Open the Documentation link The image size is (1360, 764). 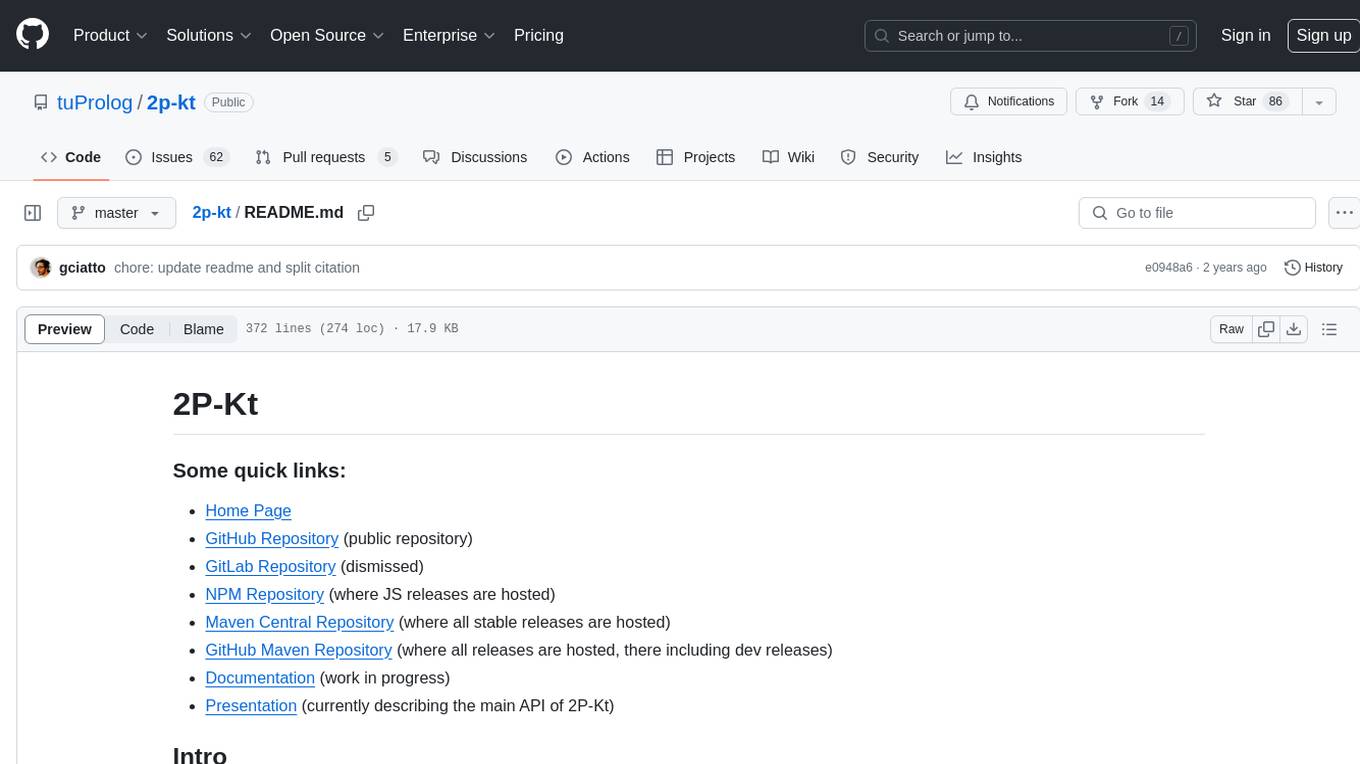click(260, 679)
